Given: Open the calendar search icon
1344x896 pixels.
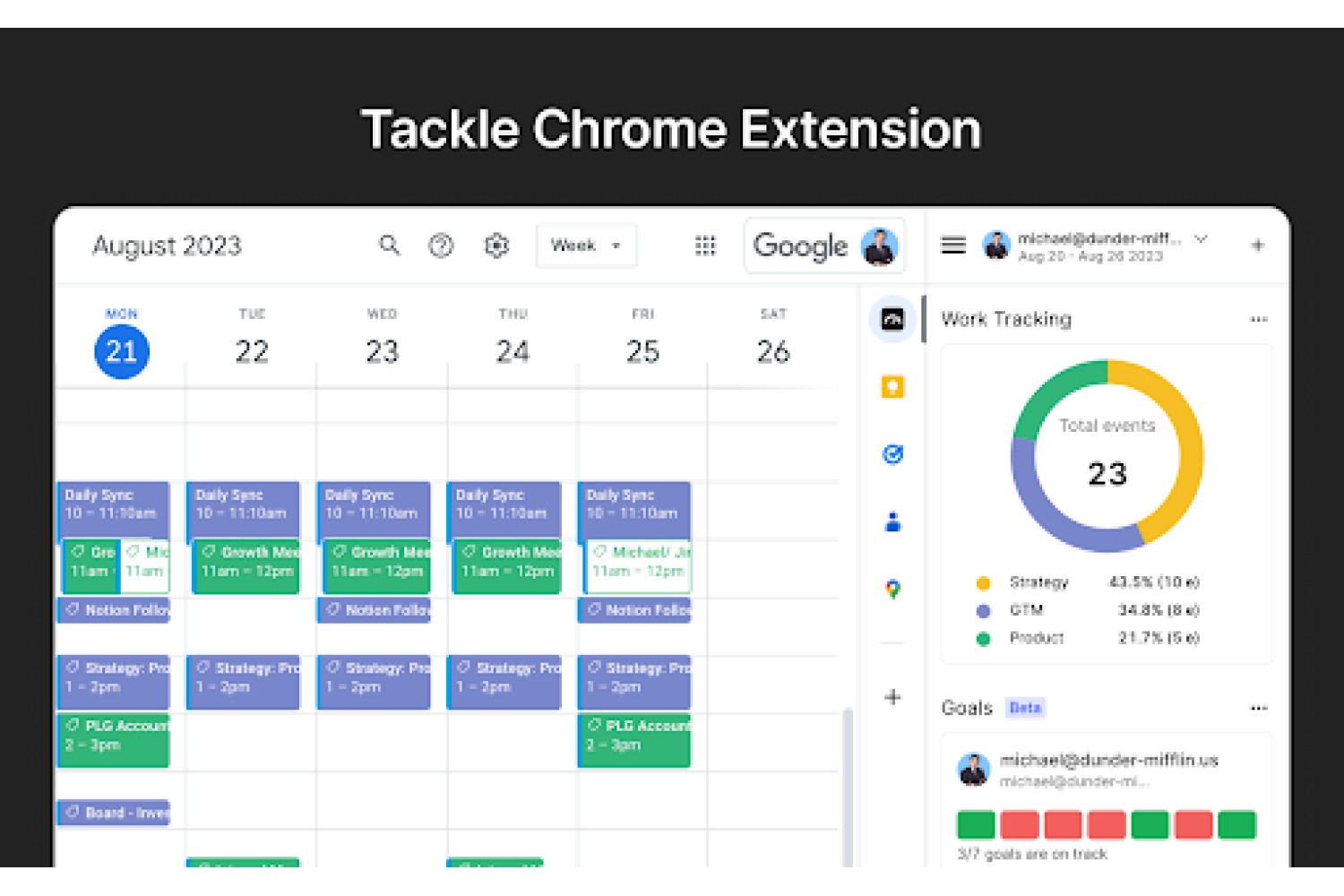Looking at the screenshot, I should pyautogui.click(x=389, y=245).
